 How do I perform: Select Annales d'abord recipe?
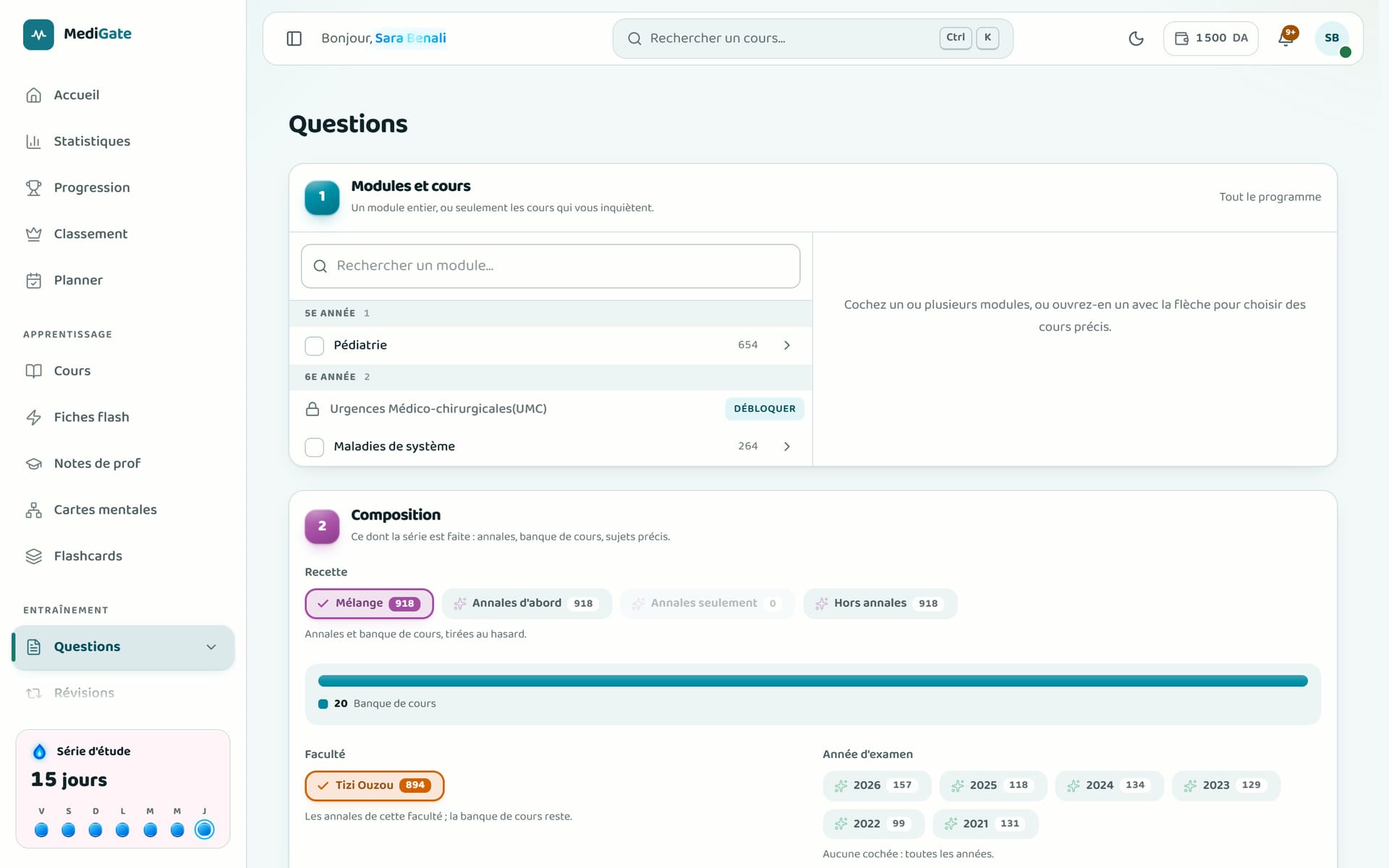coord(527,603)
